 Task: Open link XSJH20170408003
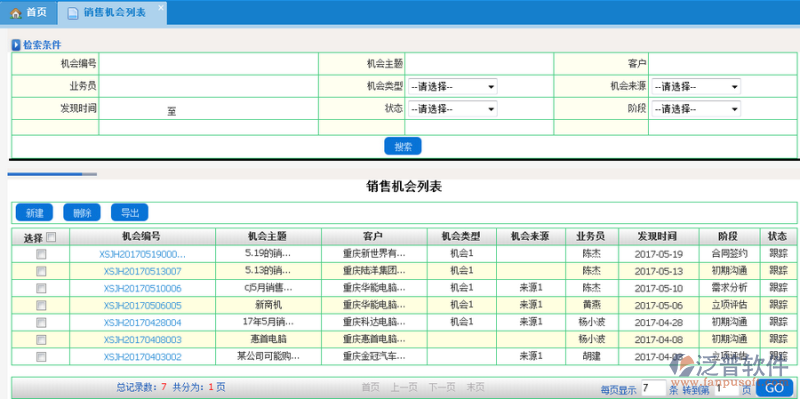click(x=142, y=340)
